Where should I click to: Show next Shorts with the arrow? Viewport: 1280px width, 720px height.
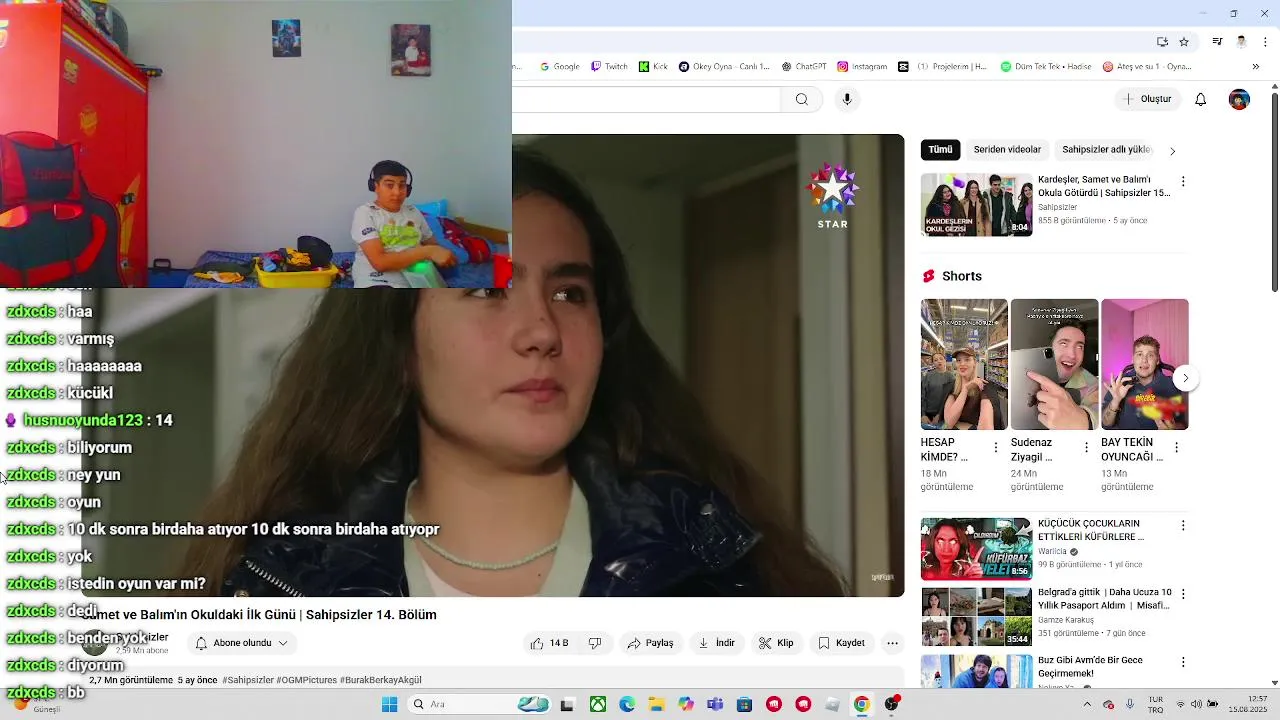click(1185, 378)
